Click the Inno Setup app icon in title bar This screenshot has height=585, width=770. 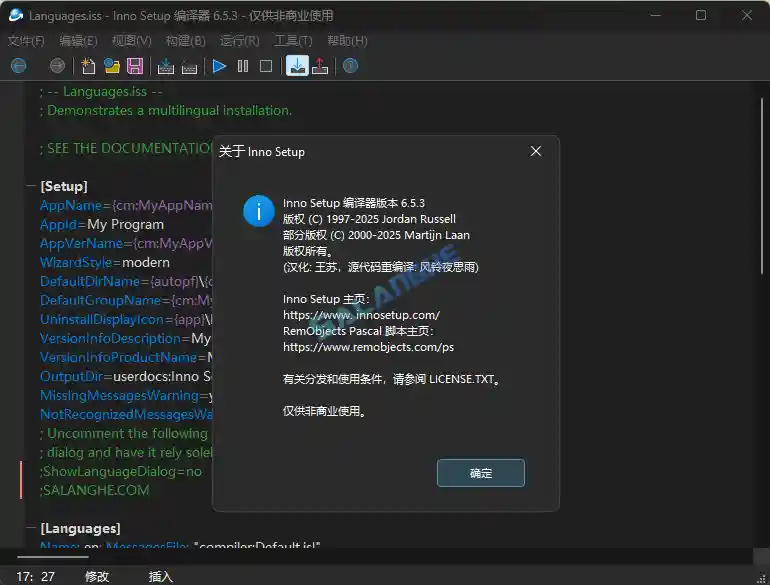[16, 15]
